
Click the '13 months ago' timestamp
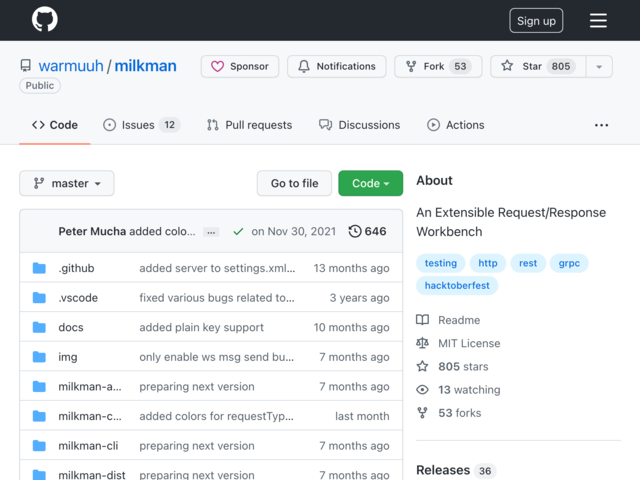351,268
